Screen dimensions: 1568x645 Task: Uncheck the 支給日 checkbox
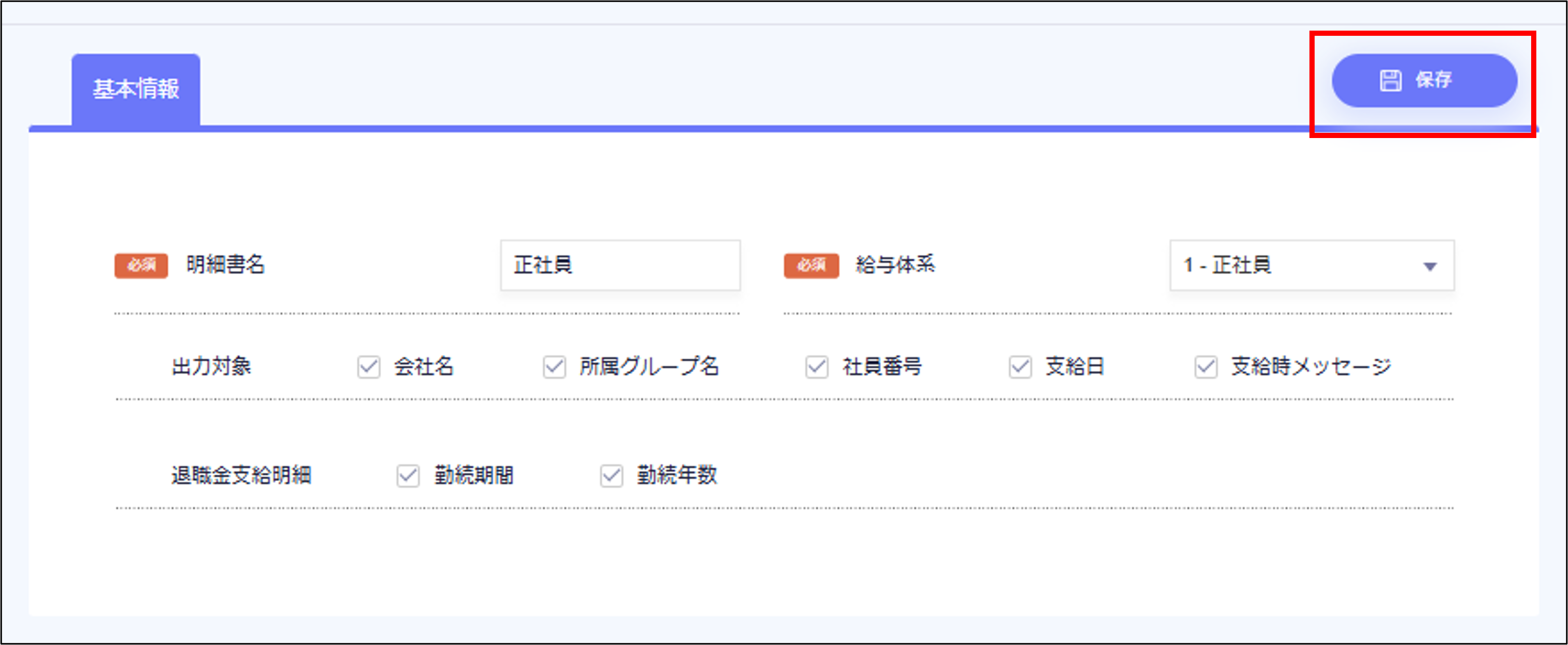click(x=1020, y=367)
